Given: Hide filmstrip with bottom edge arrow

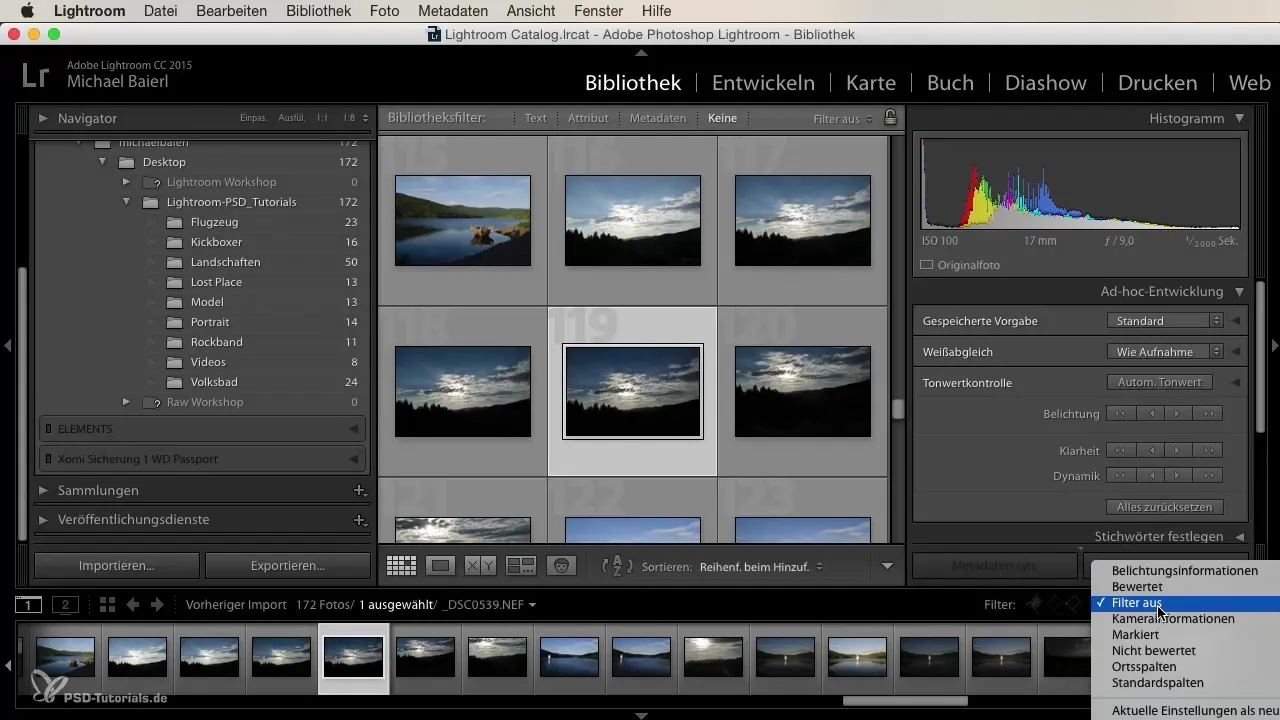Looking at the screenshot, I should (x=641, y=715).
